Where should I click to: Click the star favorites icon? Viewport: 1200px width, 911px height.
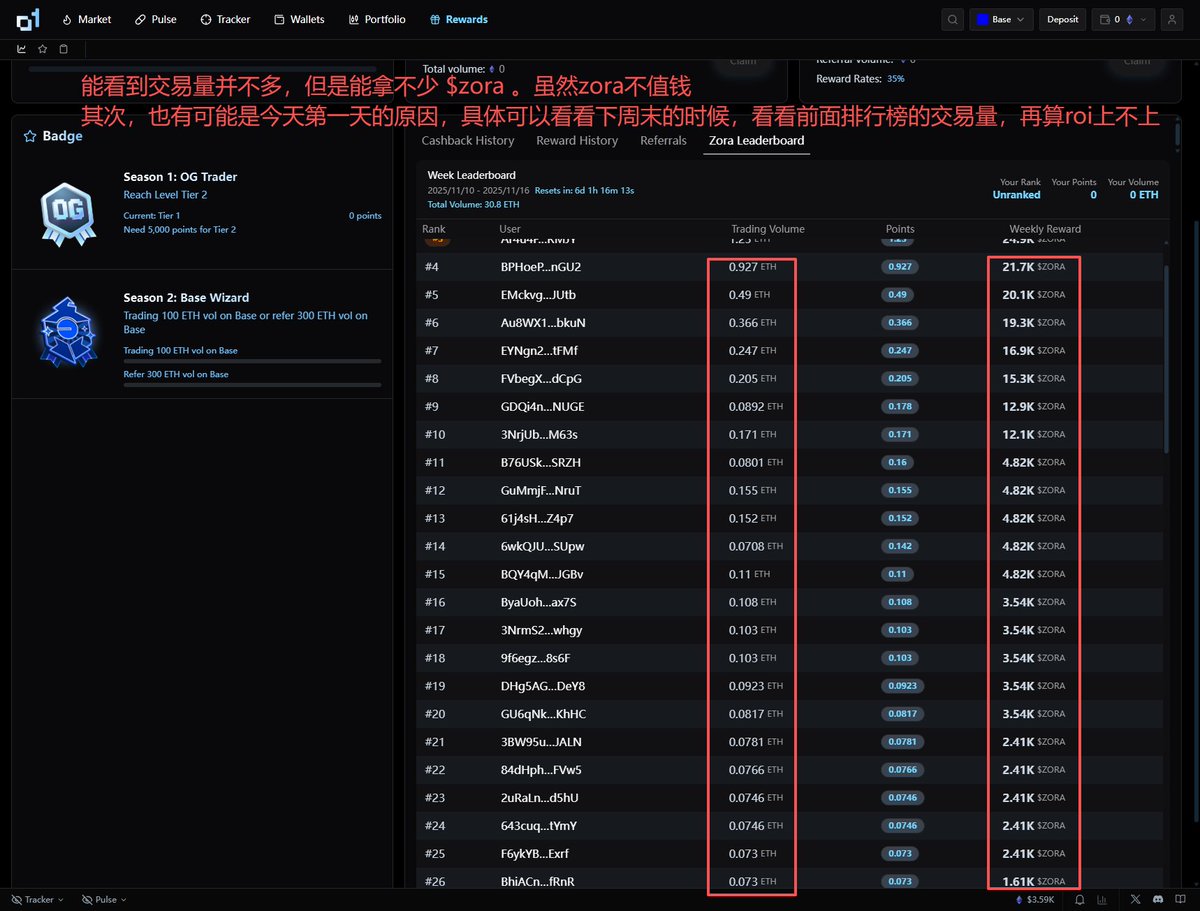tap(42, 48)
